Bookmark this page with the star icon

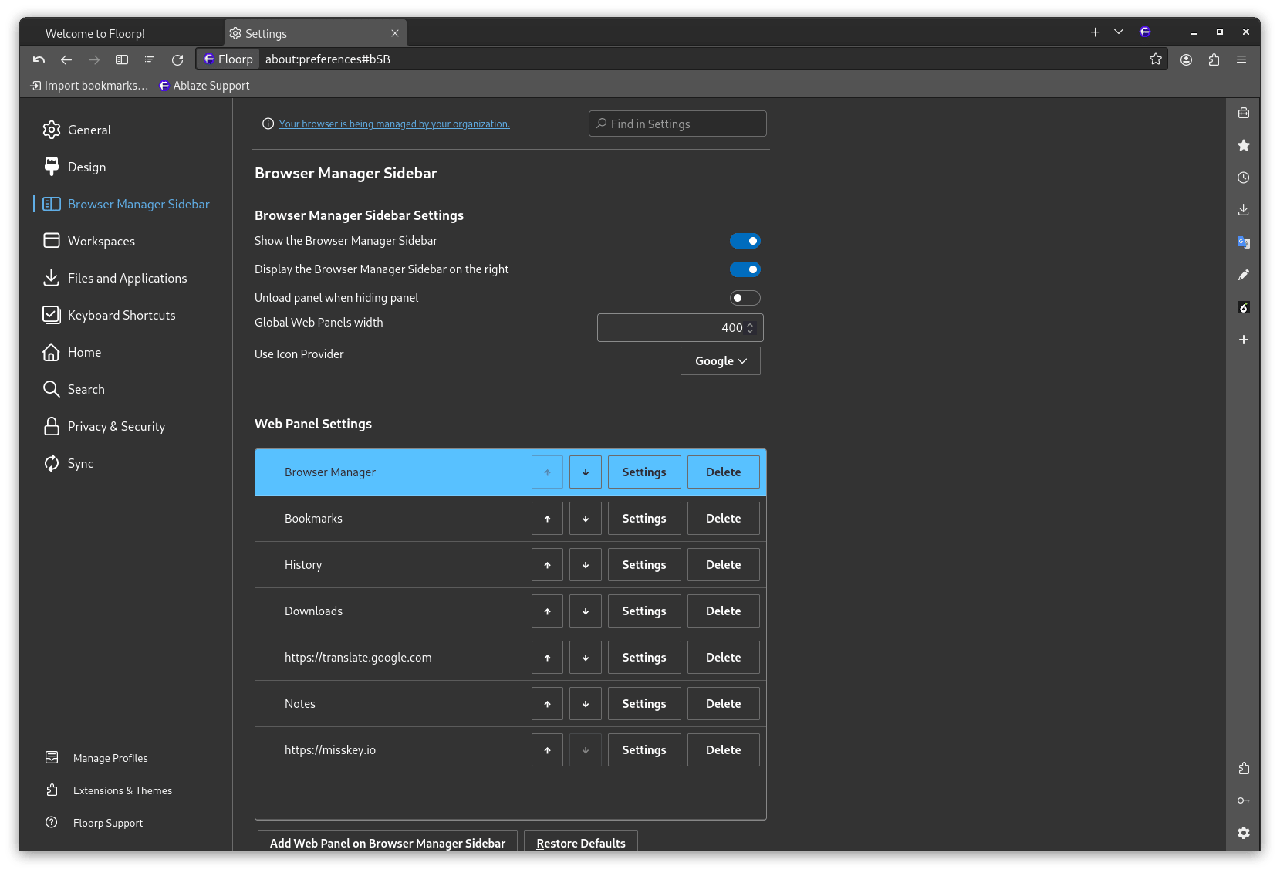point(1156,60)
